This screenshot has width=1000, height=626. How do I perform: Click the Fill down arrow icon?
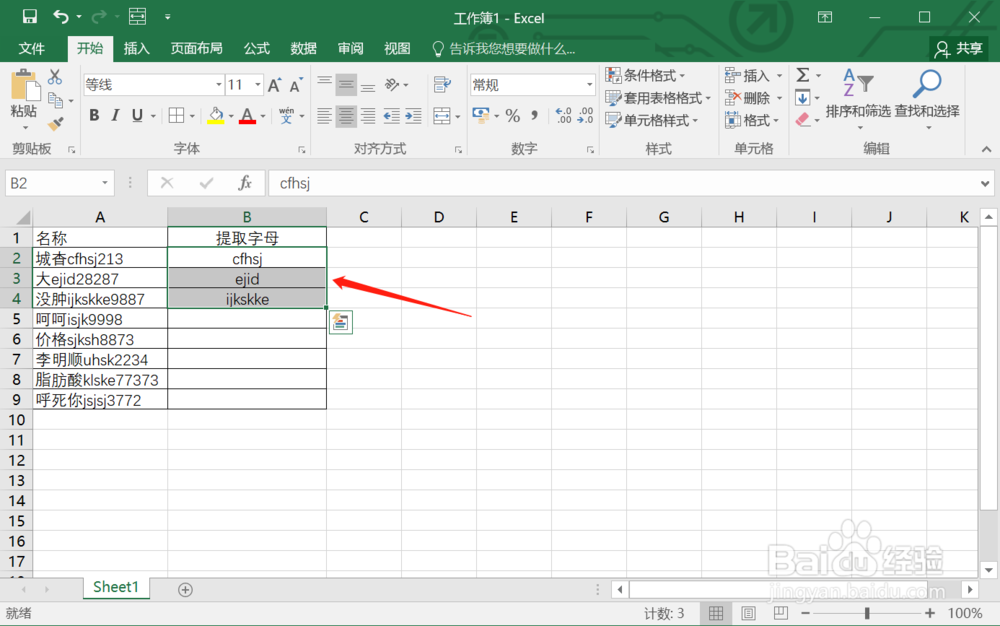tap(802, 98)
